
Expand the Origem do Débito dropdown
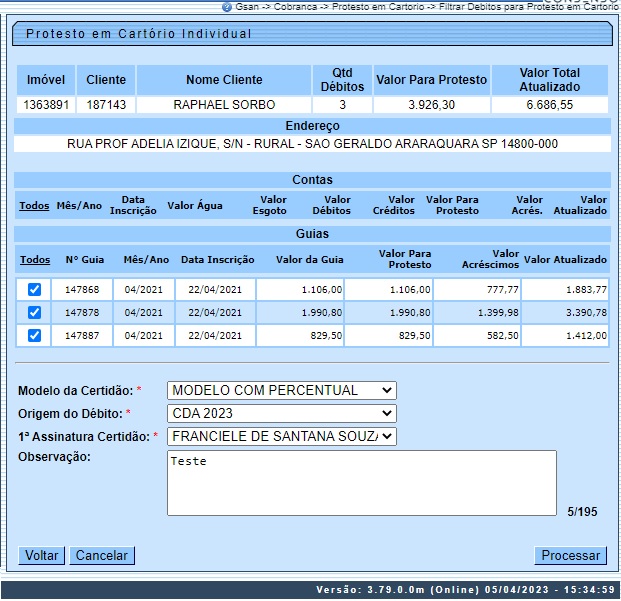[x=281, y=413]
